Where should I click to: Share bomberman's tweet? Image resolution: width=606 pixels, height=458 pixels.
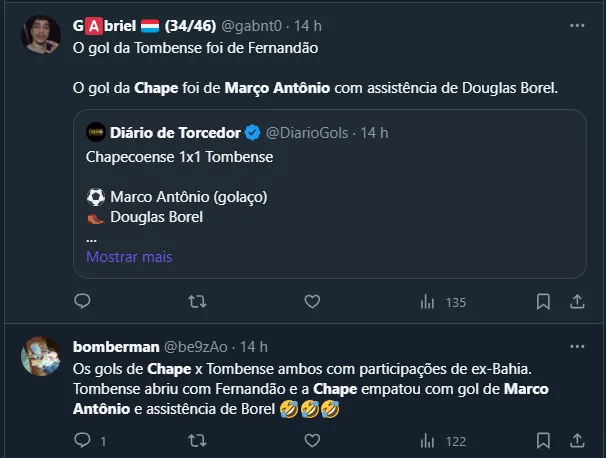click(x=577, y=439)
